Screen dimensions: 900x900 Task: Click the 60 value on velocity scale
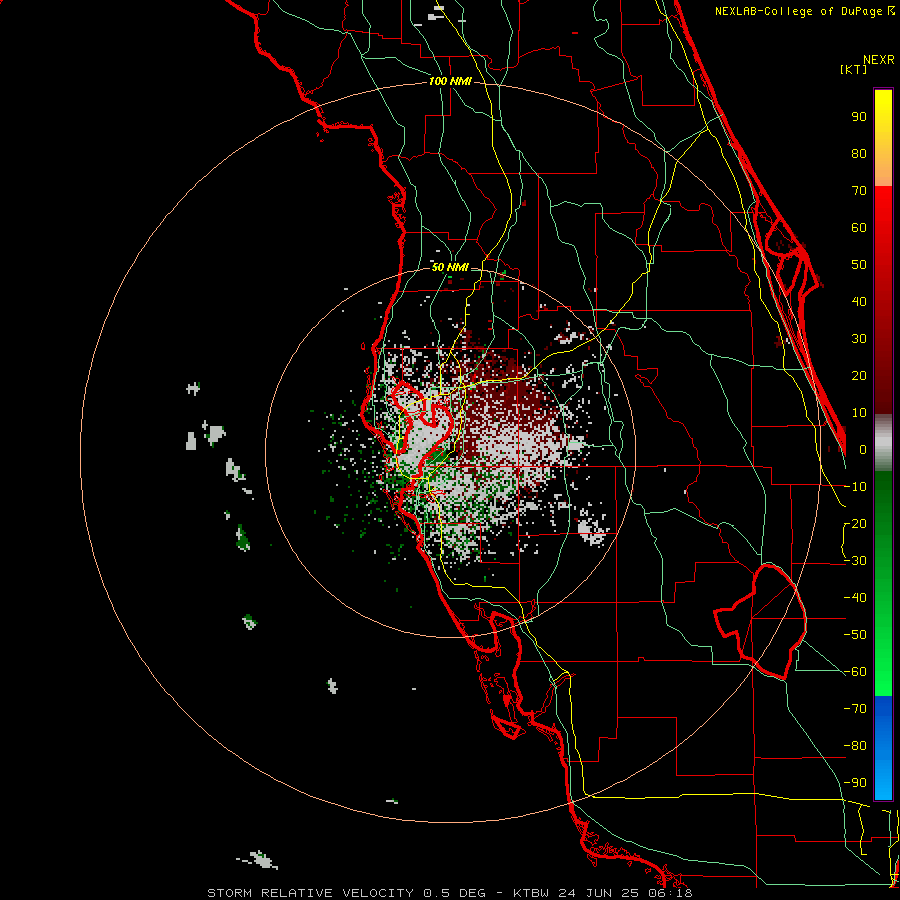pos(859,227)
